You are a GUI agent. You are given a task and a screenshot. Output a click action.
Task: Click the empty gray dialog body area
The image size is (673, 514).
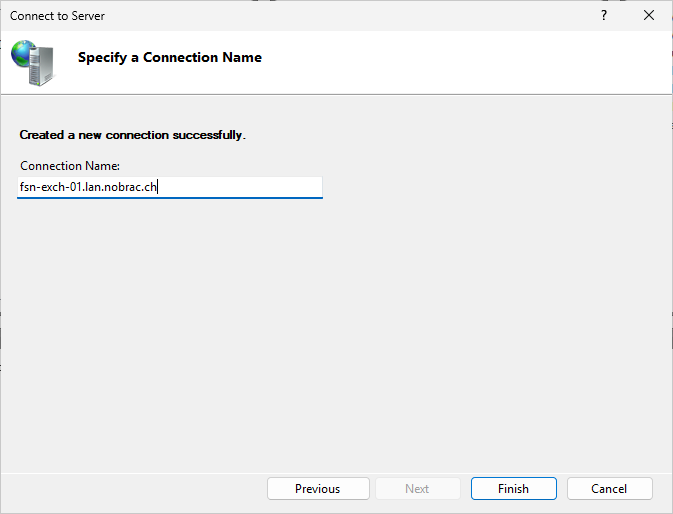pos(336,335)
